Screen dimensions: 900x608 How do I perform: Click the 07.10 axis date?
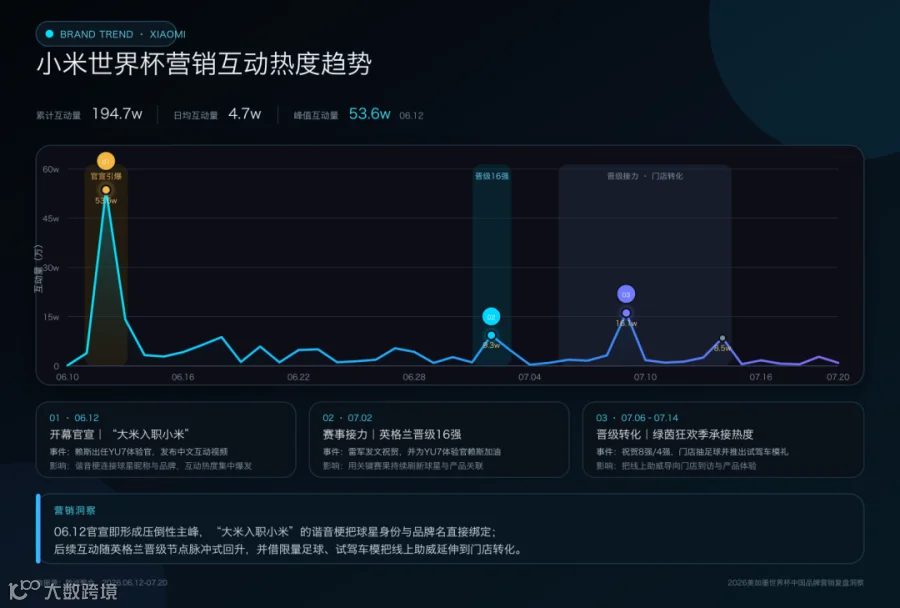click(645, 377)
